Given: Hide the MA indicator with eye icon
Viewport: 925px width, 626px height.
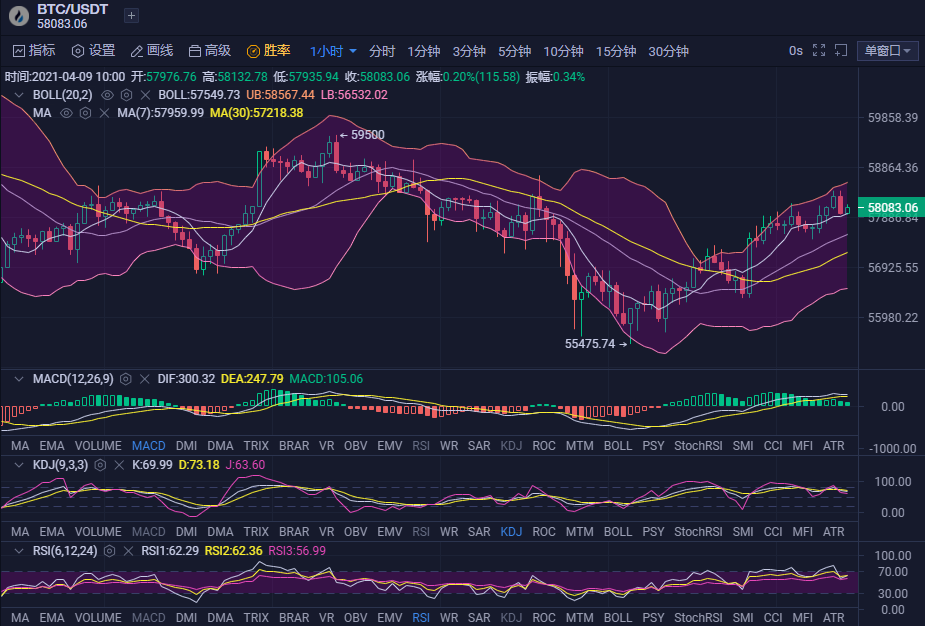Looking at the screenshot, I should [x=66, y=113].
